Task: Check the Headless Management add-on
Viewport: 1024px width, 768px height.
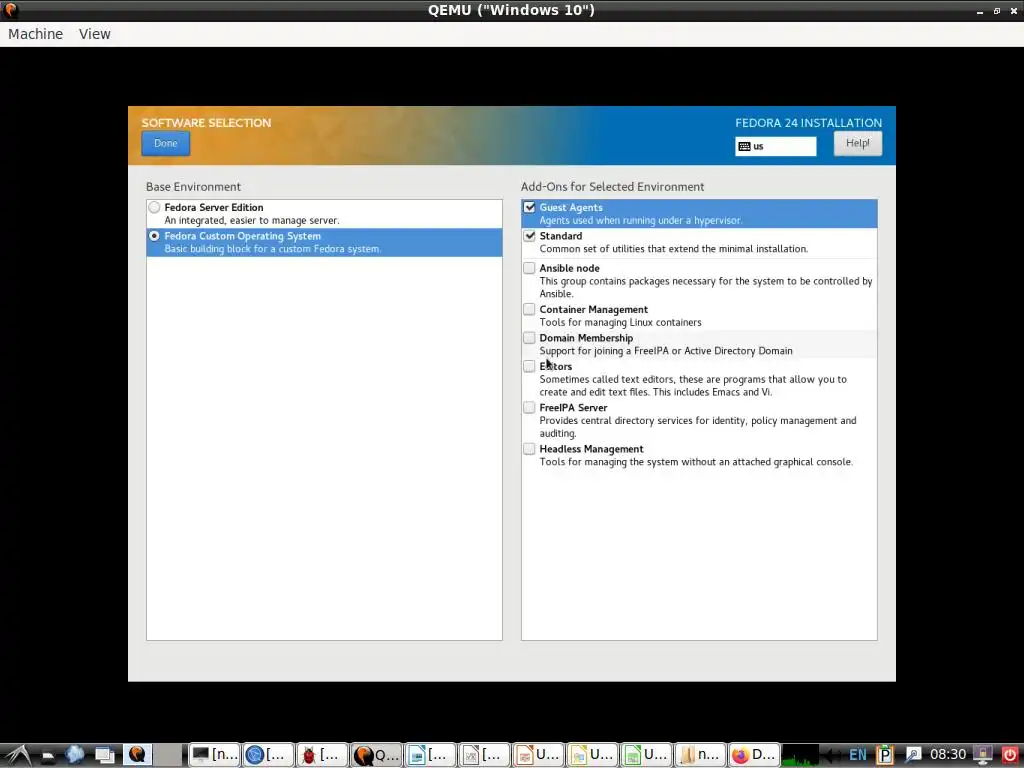Action: (x=529, y=449)
